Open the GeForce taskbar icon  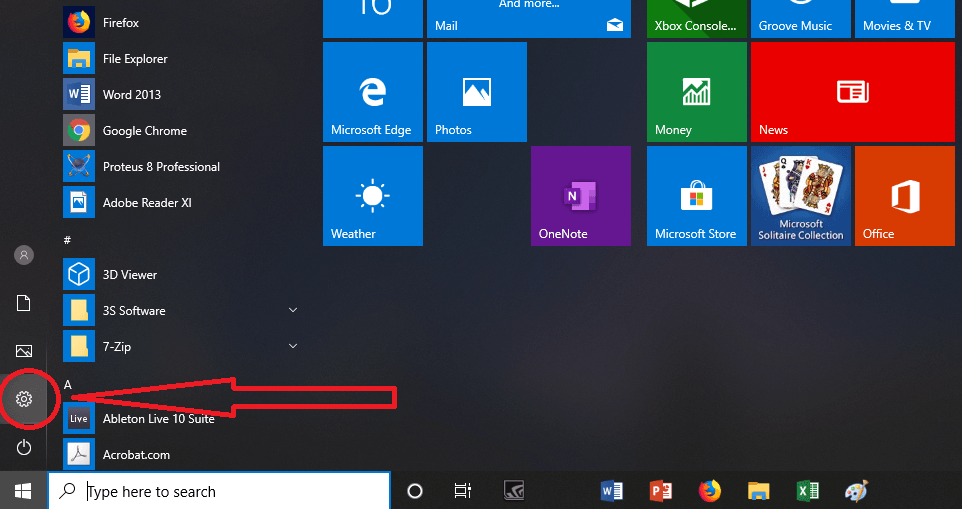pos(514,491)
